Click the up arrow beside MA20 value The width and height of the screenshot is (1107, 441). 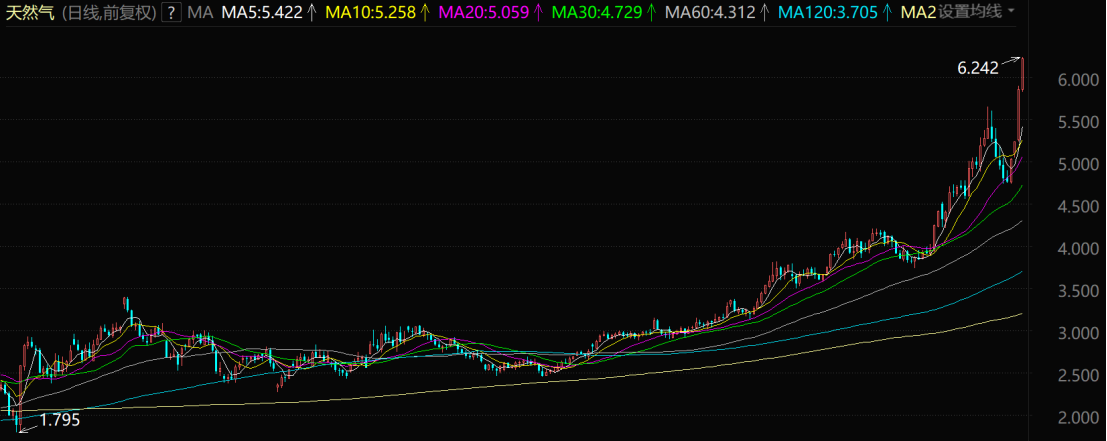click(537, 13)
